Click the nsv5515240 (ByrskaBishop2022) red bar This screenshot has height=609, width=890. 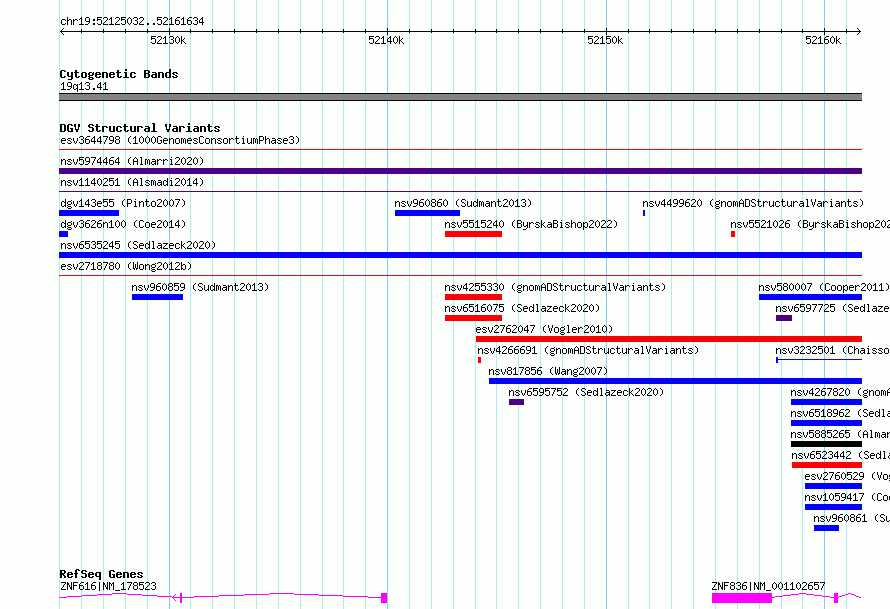(x=473, y=234)
